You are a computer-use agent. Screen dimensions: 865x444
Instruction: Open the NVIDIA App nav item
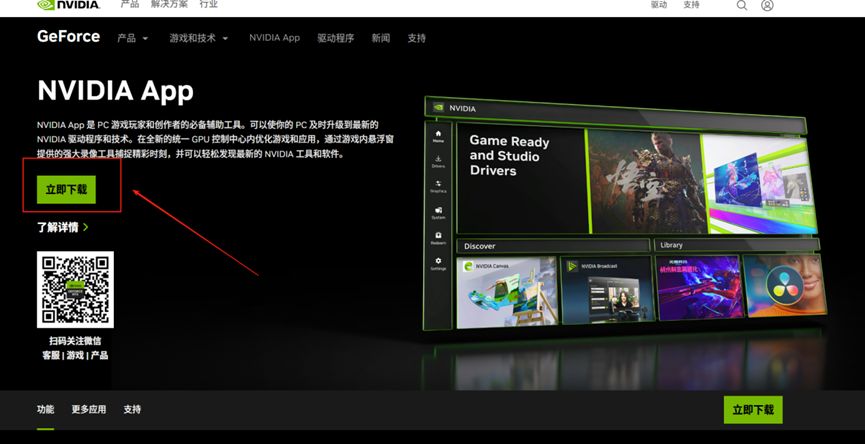coord(274,38)
